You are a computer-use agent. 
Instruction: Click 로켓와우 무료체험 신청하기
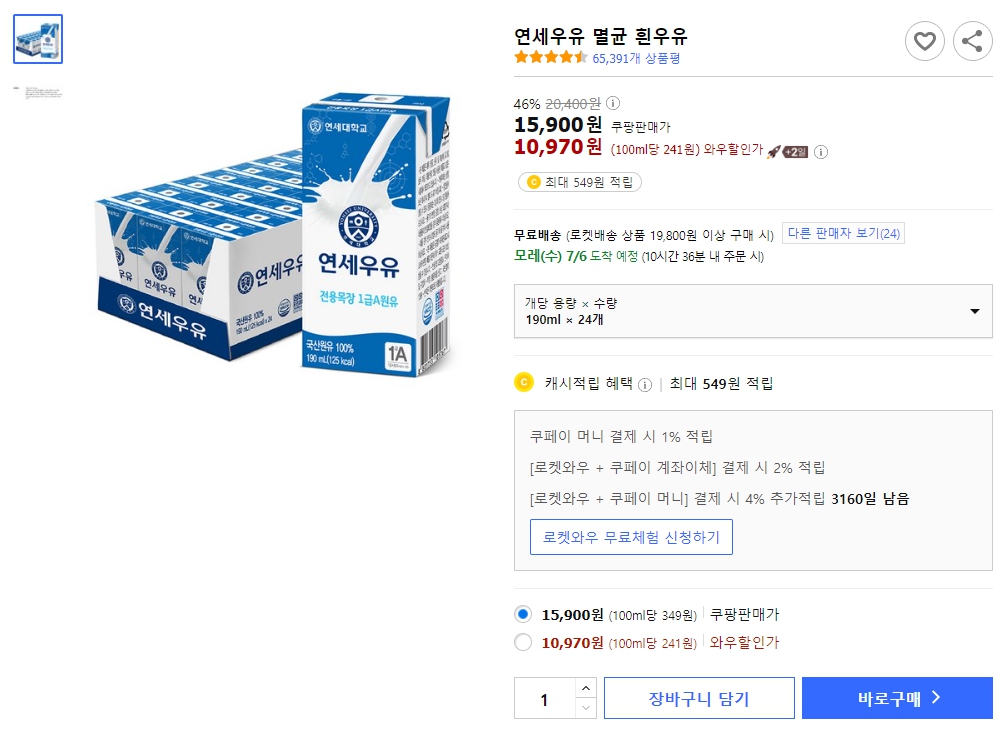(x=631, y=537)
